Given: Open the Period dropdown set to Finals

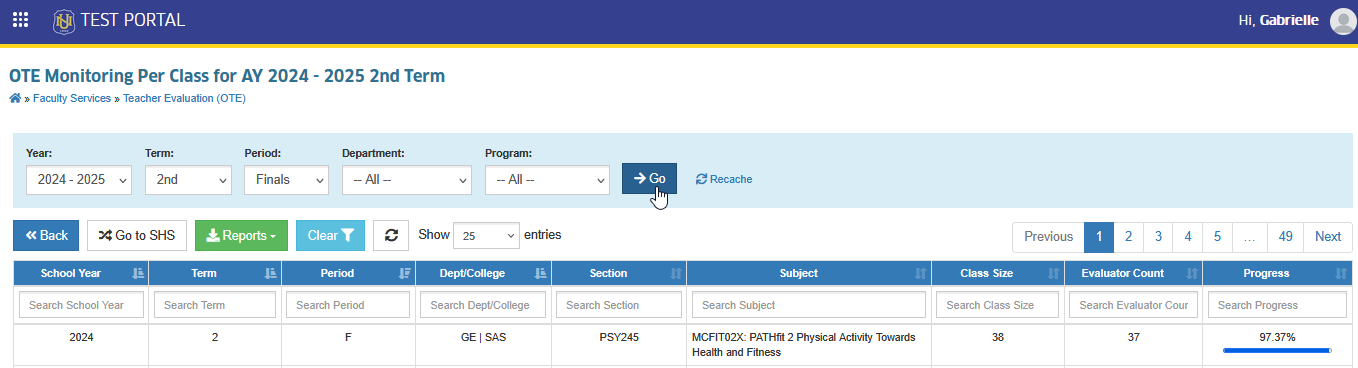Looking at the screenshot, I should 286,180.
